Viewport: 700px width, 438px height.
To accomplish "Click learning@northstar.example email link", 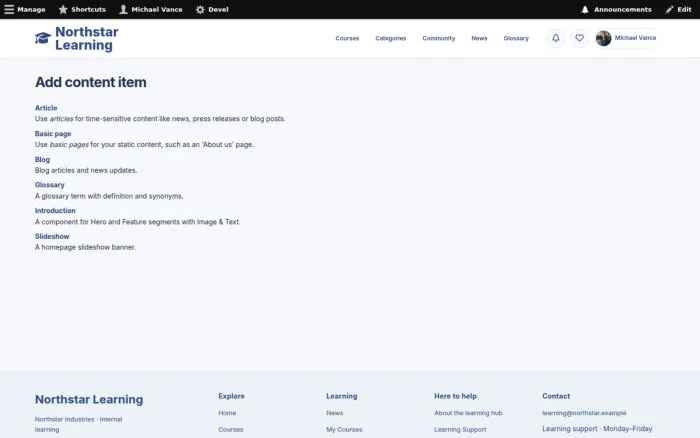I will coord(584,413).
